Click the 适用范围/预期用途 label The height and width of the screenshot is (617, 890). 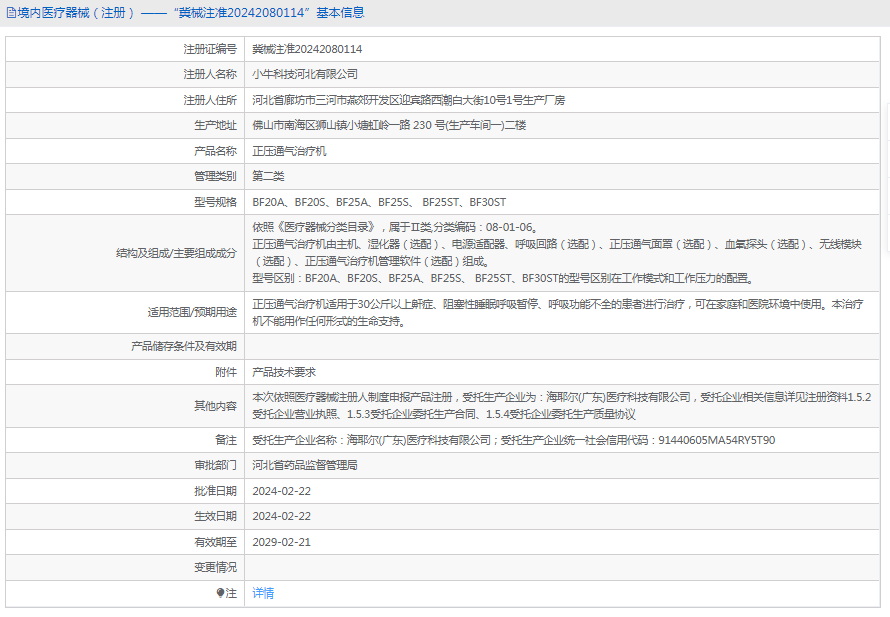pos(192,312)
